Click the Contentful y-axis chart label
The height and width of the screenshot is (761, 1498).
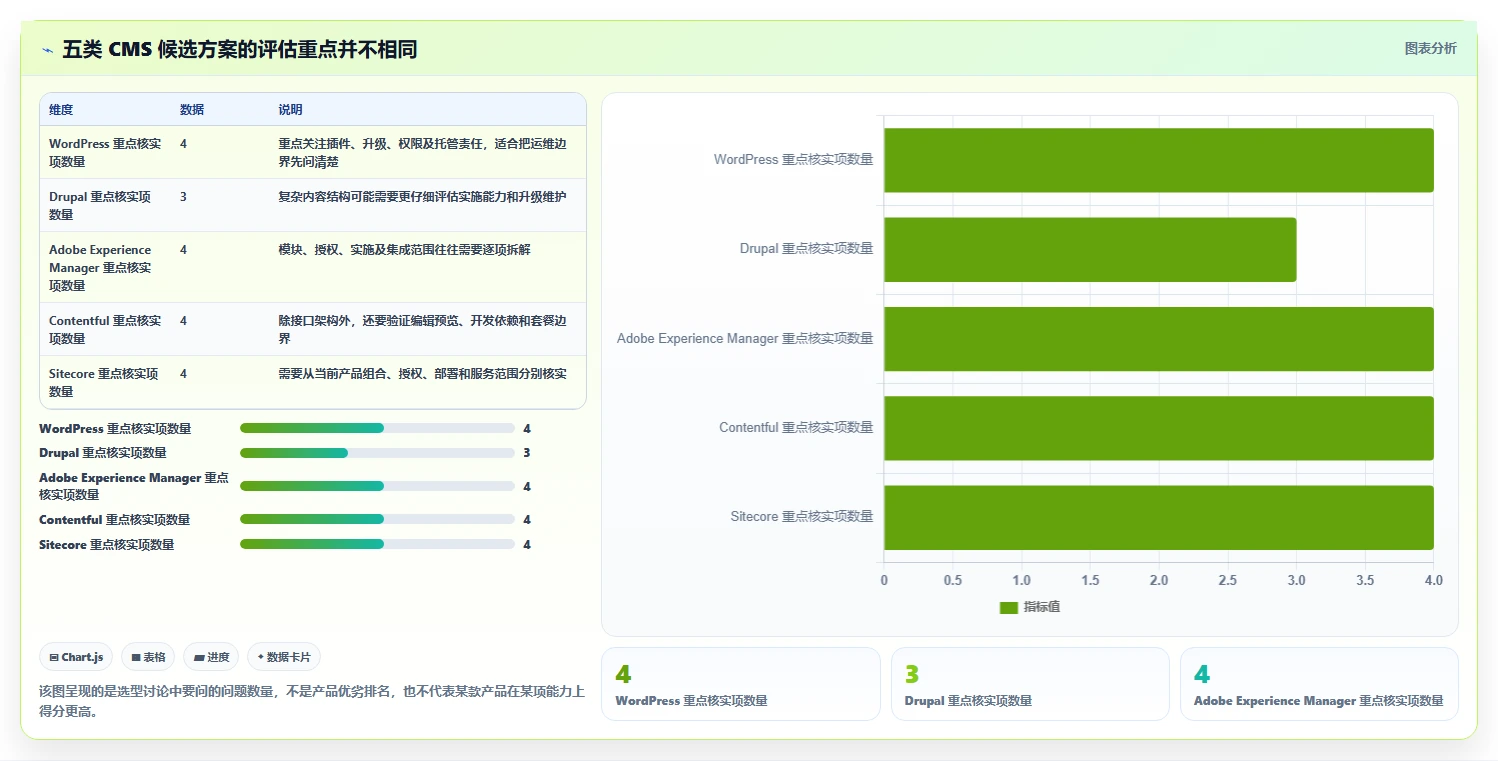(796, 428)
